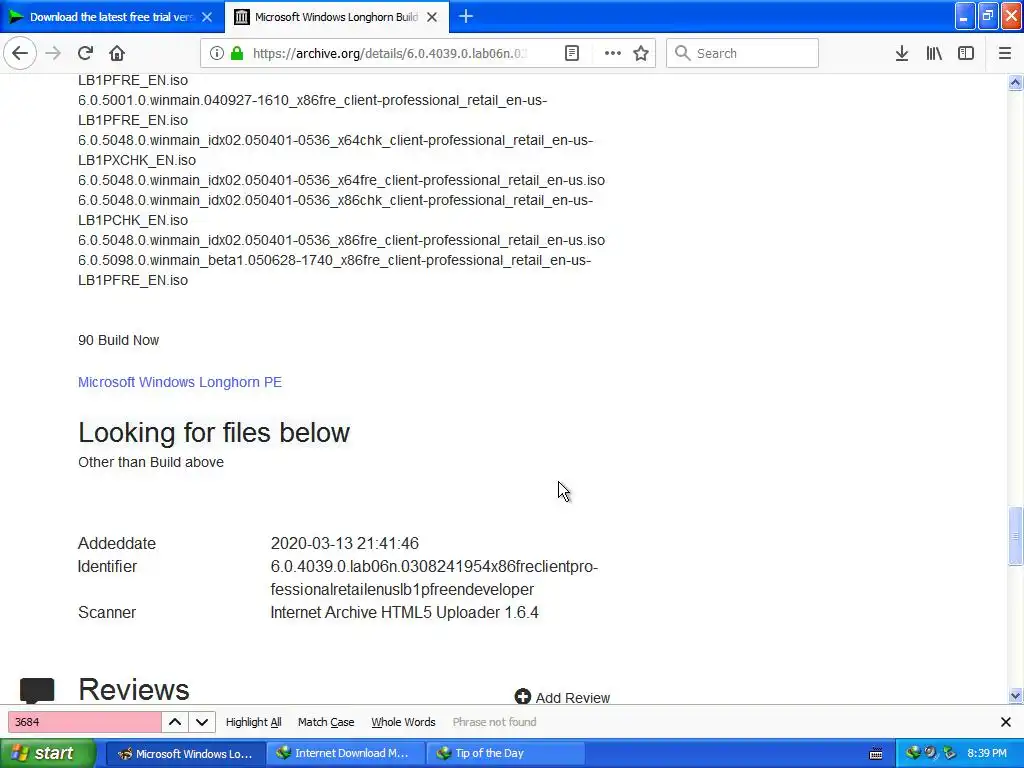Click the Identifier label
The image size is (1024, 768).
click(x=107, y=566)
